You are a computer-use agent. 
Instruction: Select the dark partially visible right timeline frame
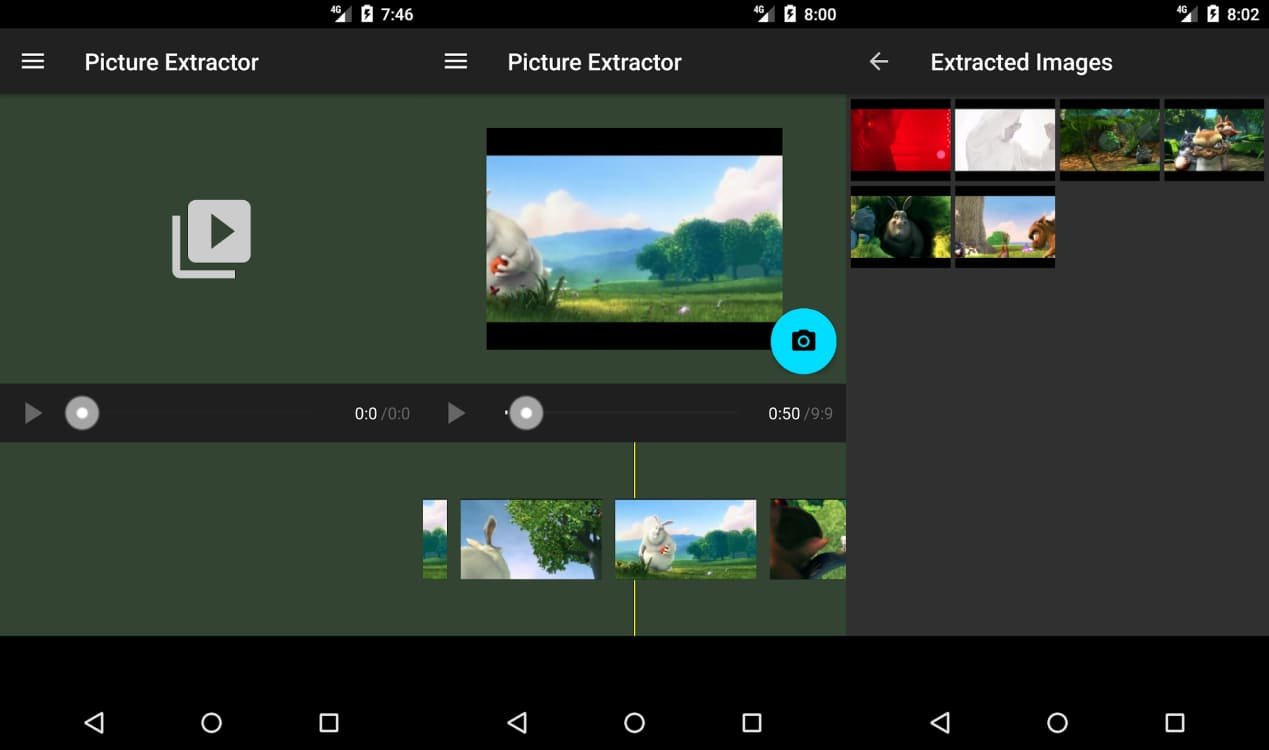click(x=808, y=539)
